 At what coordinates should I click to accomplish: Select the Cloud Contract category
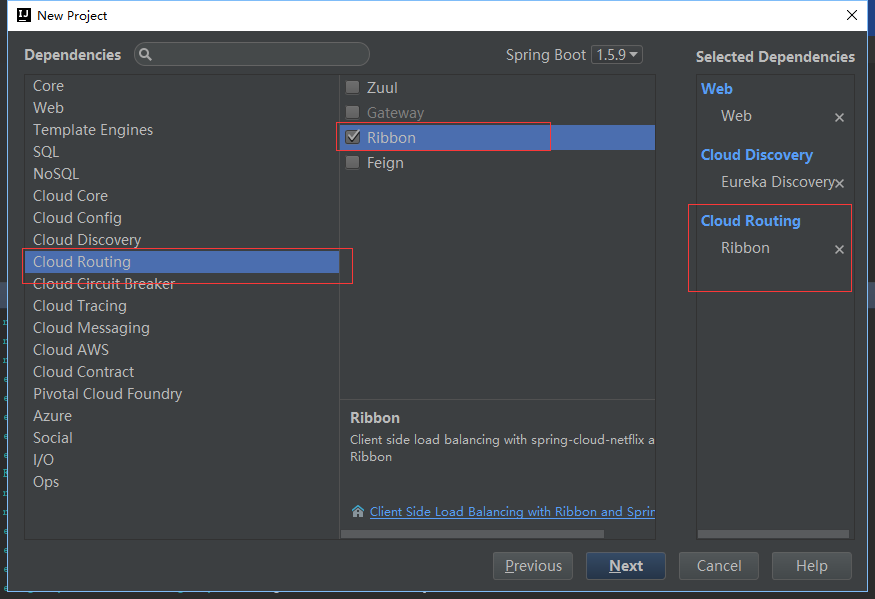coord(182,372)
